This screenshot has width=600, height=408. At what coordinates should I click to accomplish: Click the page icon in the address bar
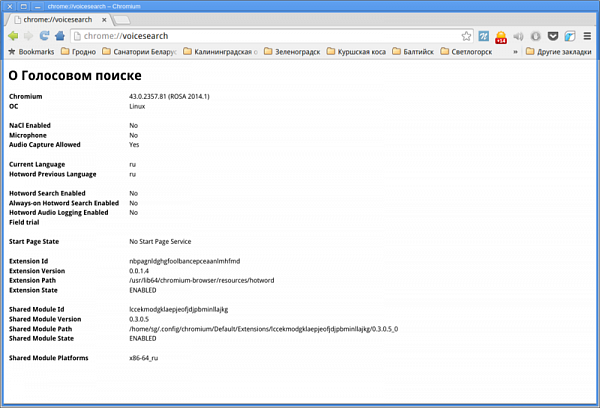(x=77, y=36)
